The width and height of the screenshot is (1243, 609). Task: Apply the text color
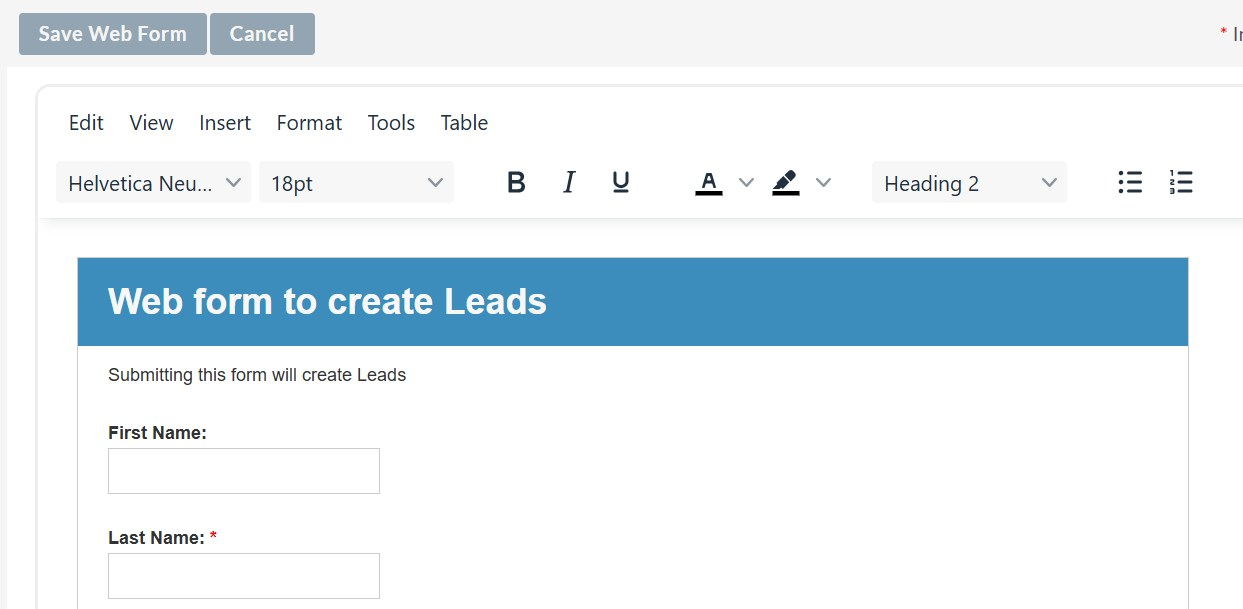coord(709,182)
